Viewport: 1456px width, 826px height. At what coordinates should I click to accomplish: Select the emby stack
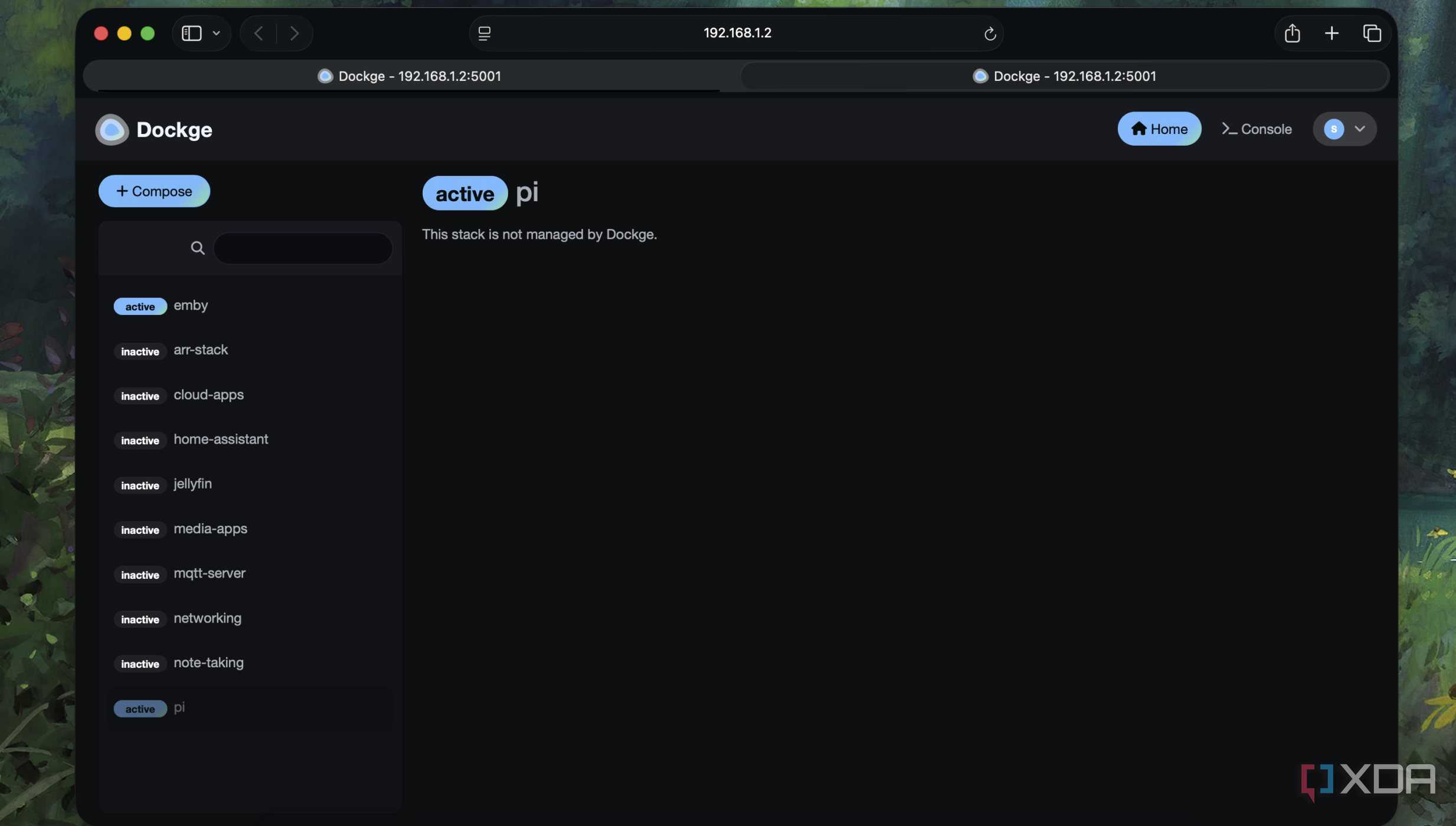pos(250,306)
